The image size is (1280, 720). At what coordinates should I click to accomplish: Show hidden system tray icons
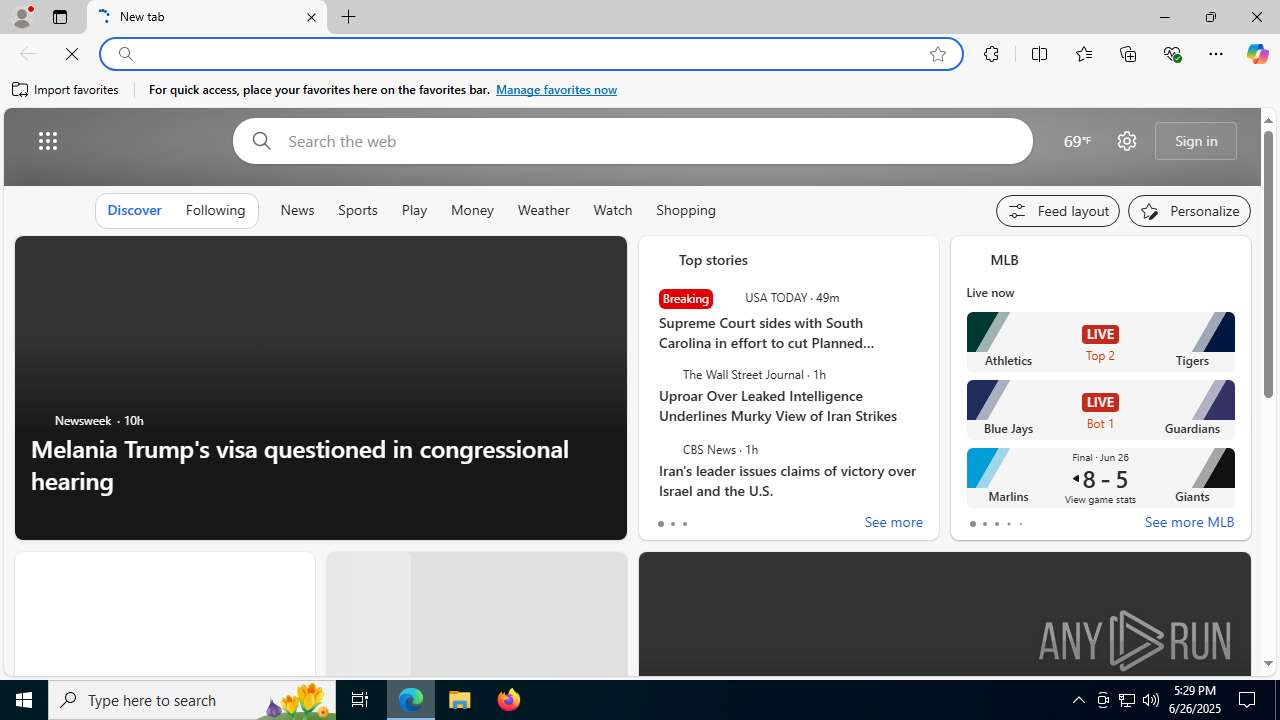1078,700
